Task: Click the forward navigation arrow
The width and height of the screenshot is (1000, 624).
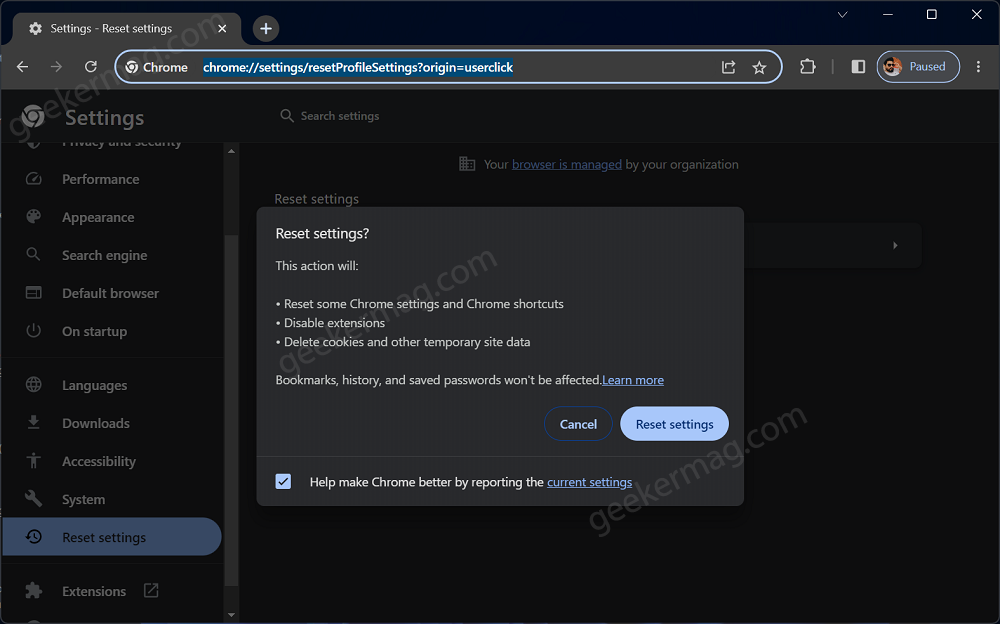Action: pos(56,67)
